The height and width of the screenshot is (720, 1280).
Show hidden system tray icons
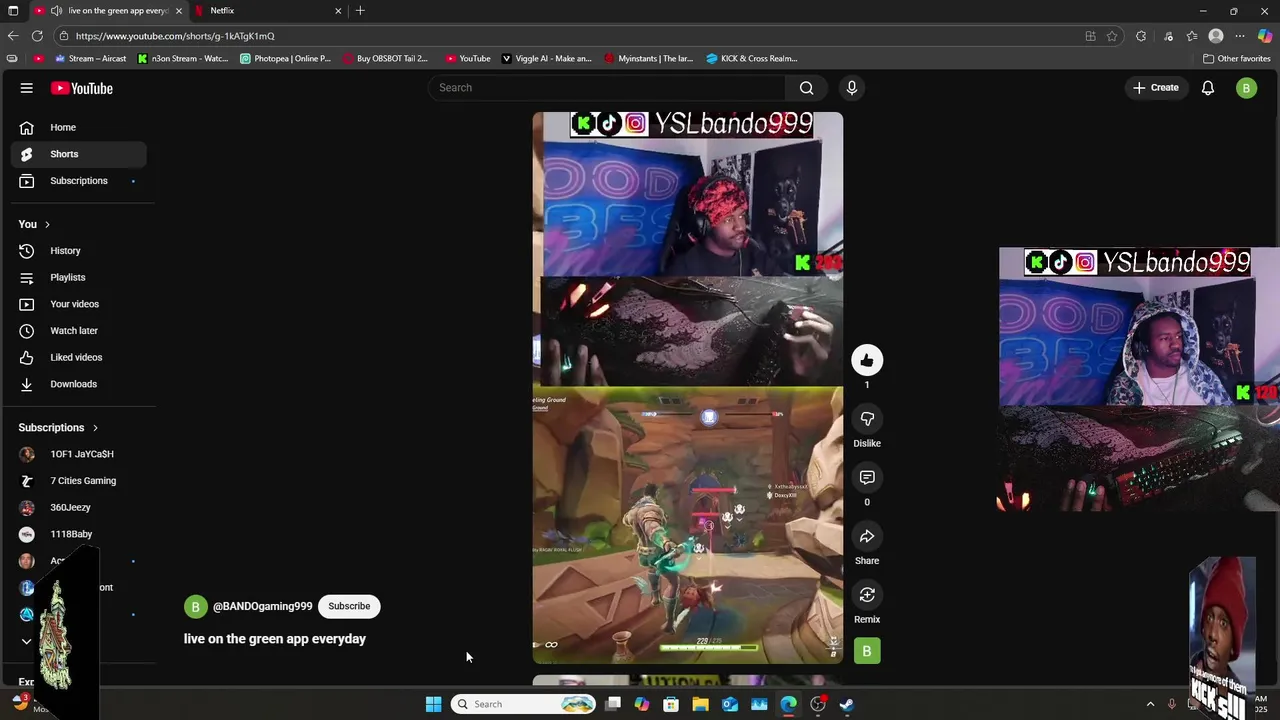[x=1150, y=704]
